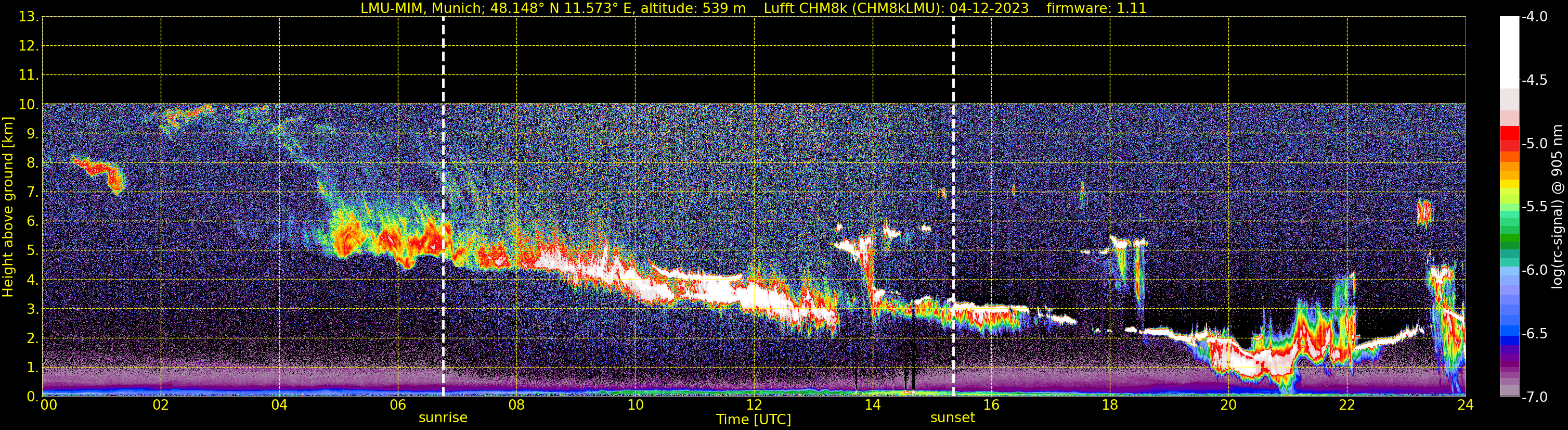Click the white segment of the colorbar
Viewport: 1568px width, 430px height.
point(1509,53)
